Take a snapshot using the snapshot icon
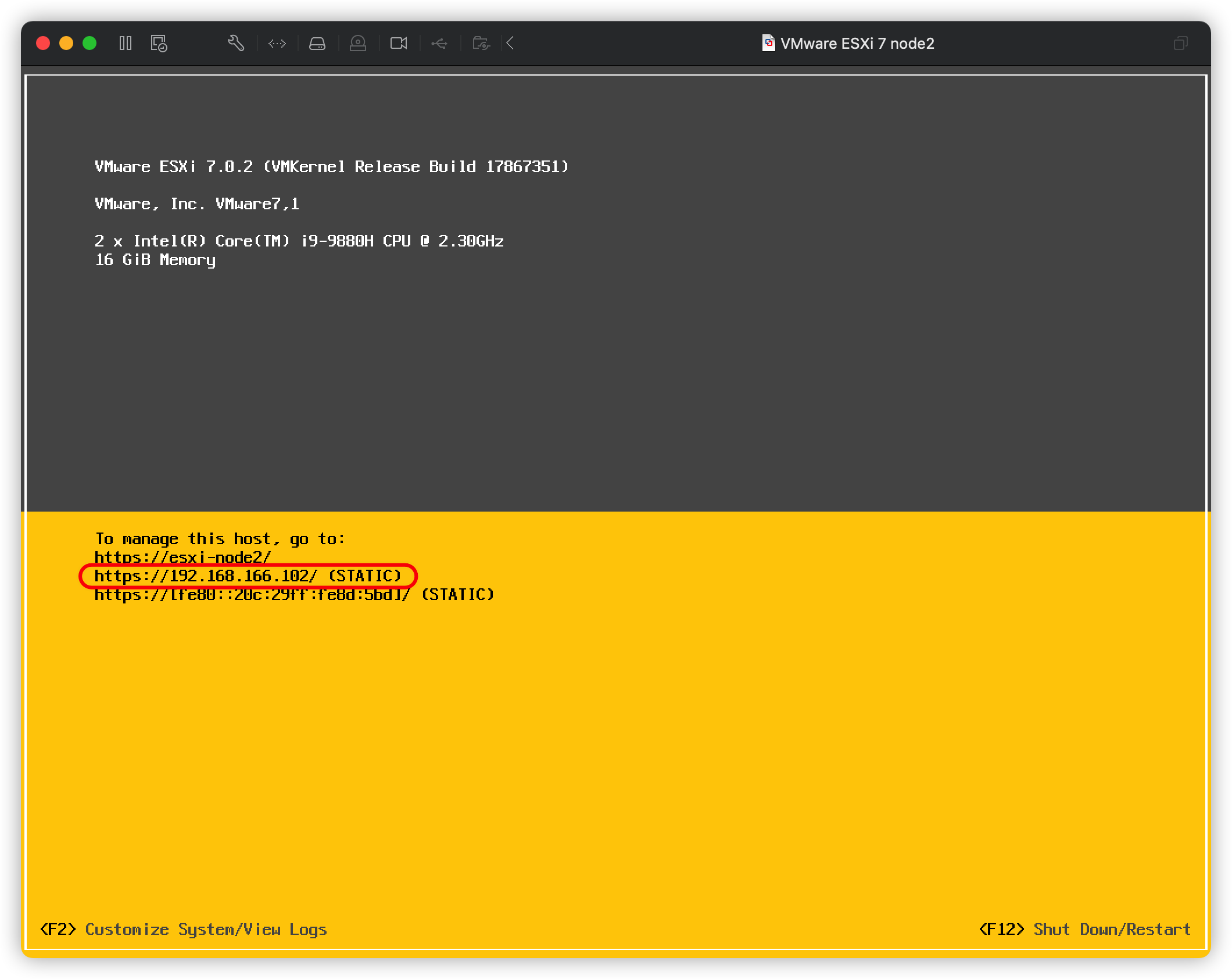The image size is (1232, 979). (158, 43)
